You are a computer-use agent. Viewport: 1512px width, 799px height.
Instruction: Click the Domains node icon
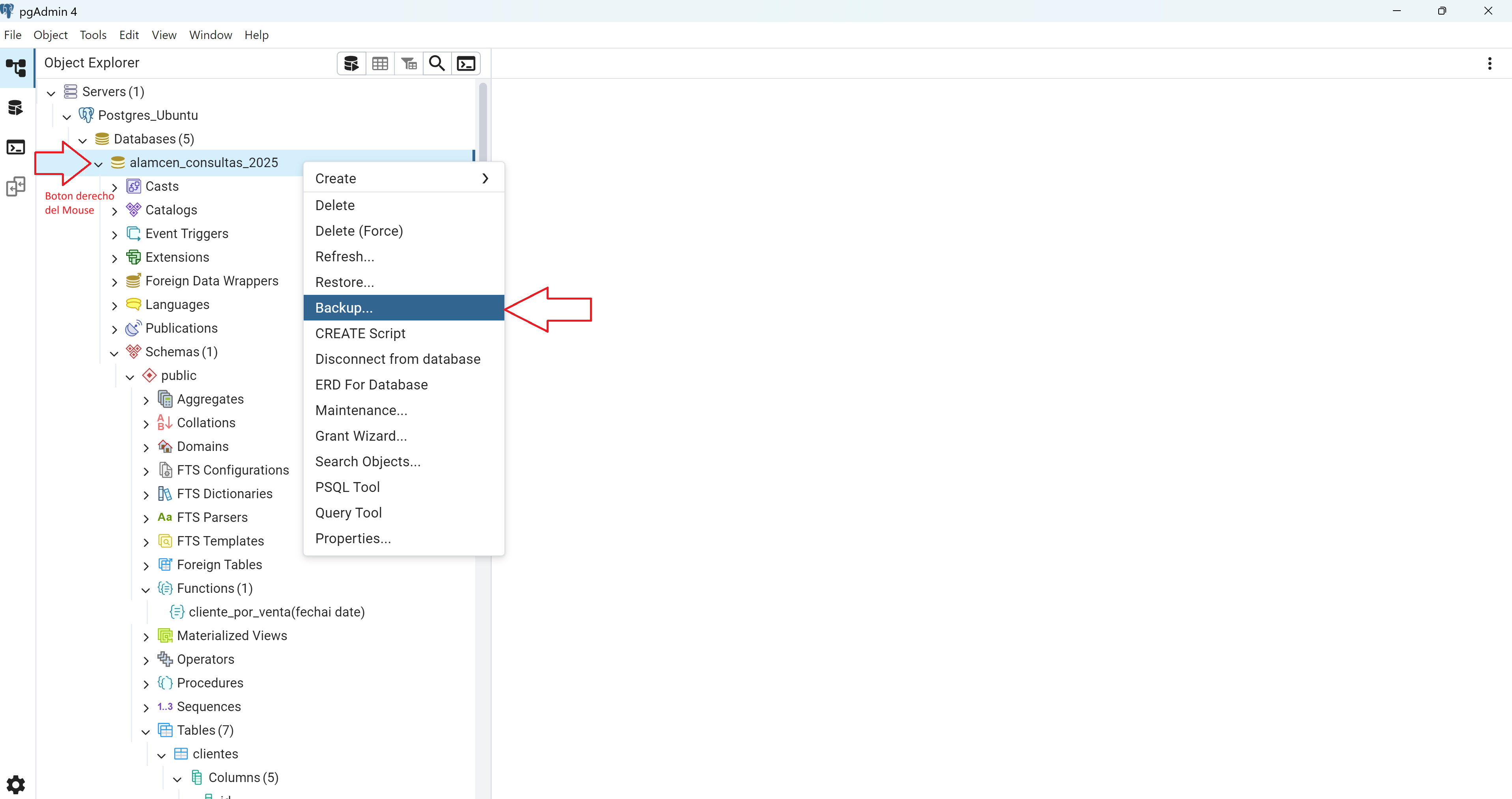166,447
